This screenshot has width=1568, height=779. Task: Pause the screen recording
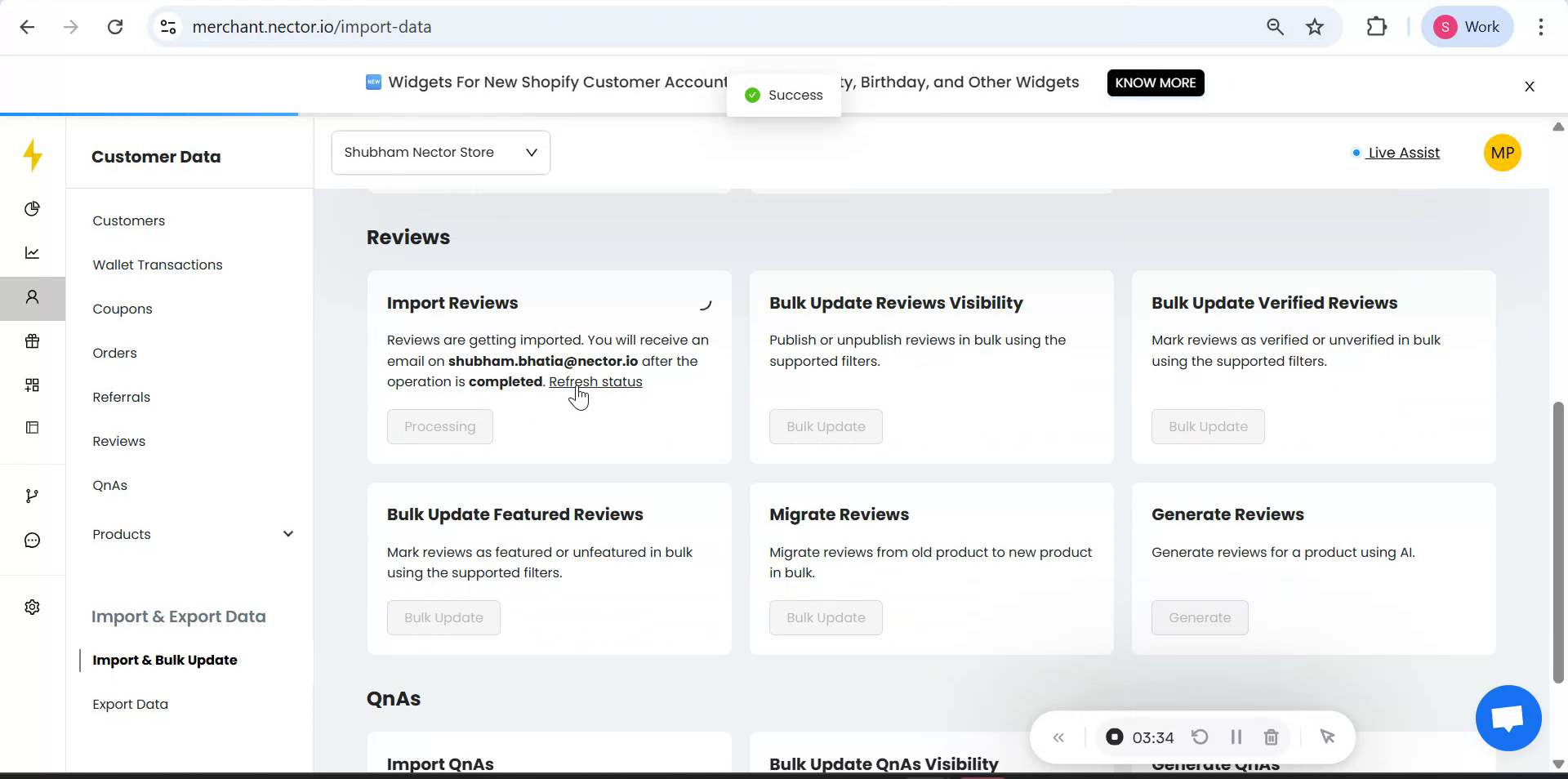[1236, 737]
